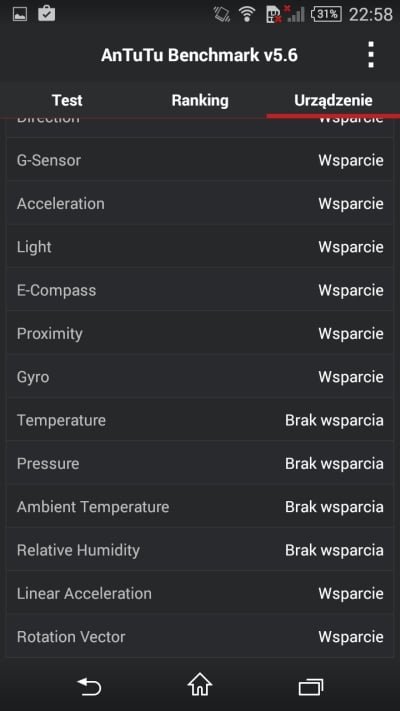Select the G-Sensor row

tap(200, 160)
